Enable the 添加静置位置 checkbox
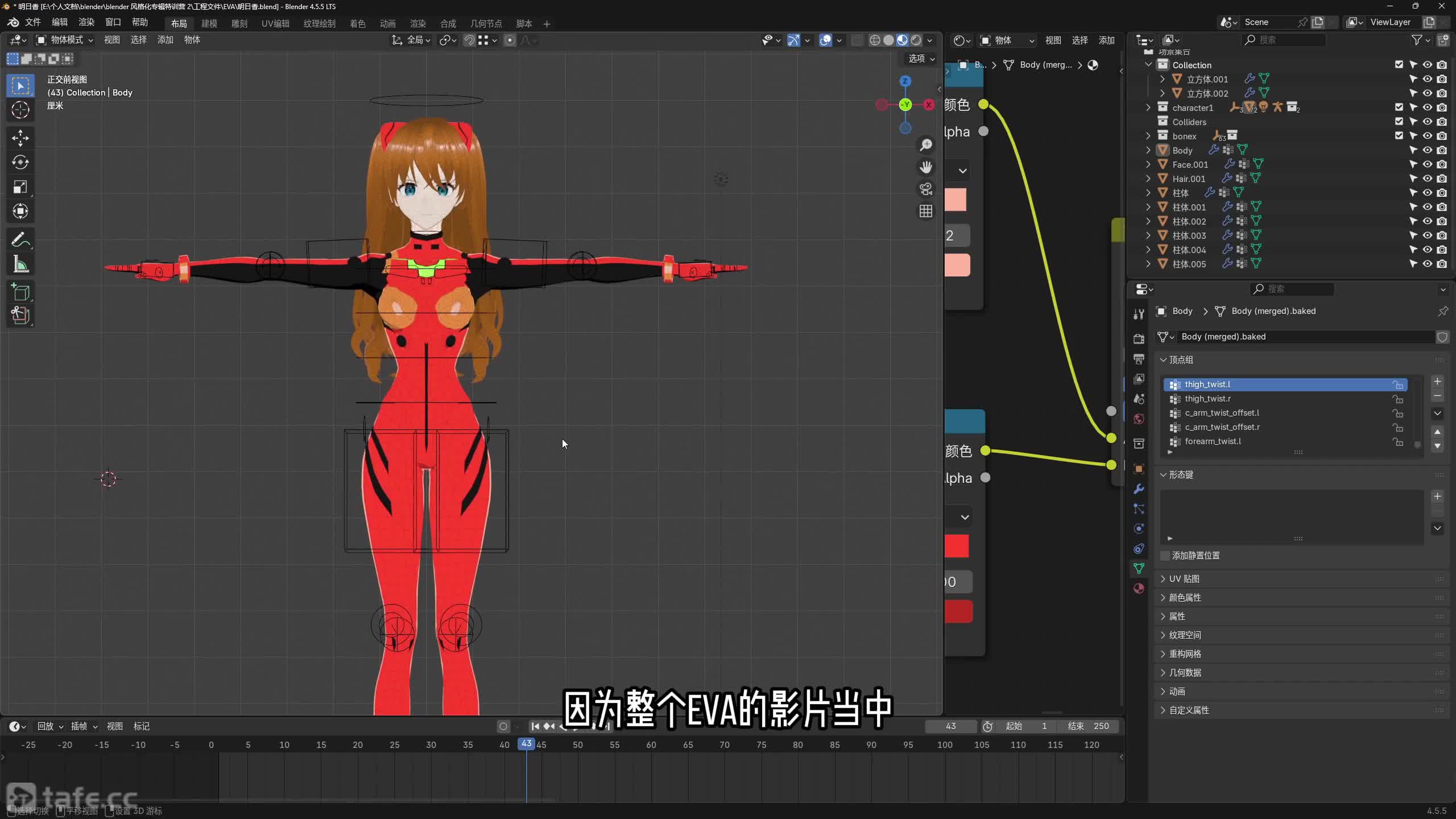 coord(1165,556)
